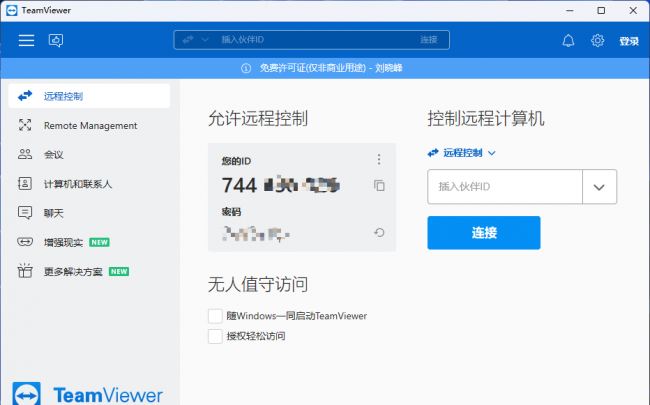Open the notifications bell
This screenshot has height=405, width=650.
568,40
